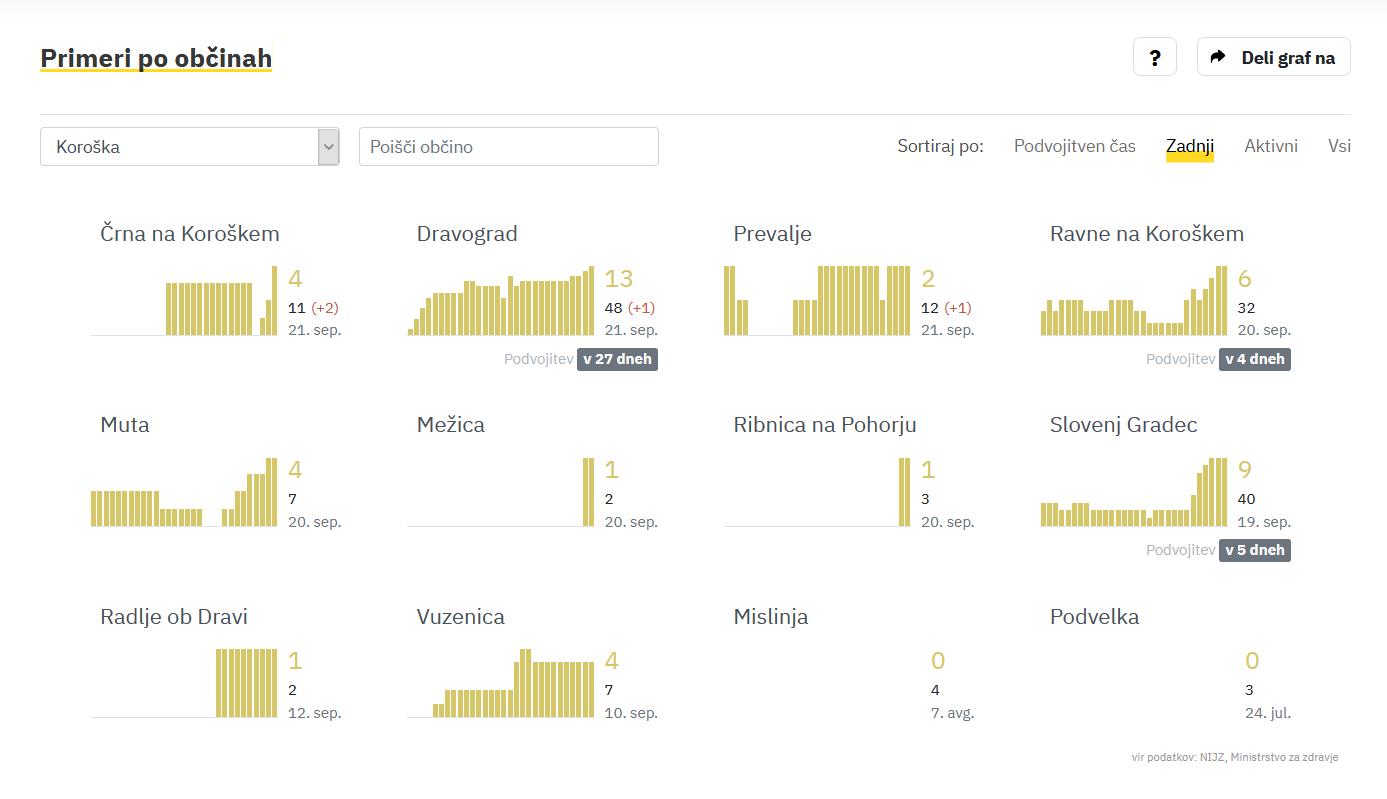The width and height of the screenshot is (1387, 799).
Task: Click the Poišči občino search field
Action: pos(509,147)
